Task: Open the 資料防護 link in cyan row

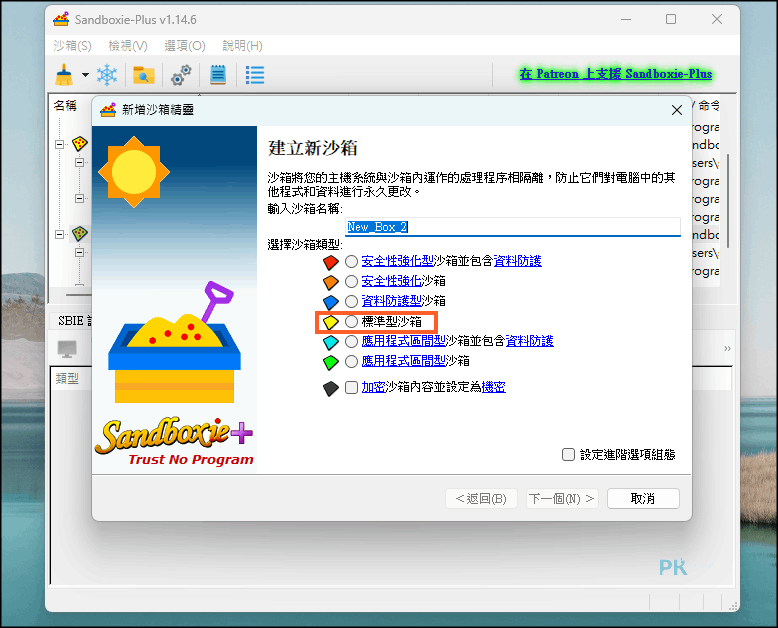Action: point(529,341)
